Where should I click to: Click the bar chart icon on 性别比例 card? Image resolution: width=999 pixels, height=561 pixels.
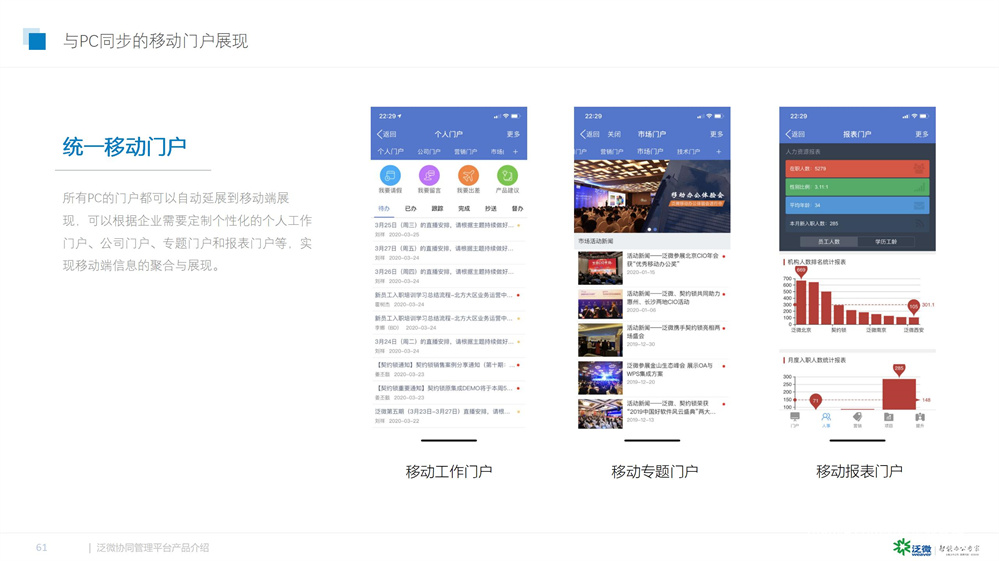pyautogui.click(x=919, y=187)
